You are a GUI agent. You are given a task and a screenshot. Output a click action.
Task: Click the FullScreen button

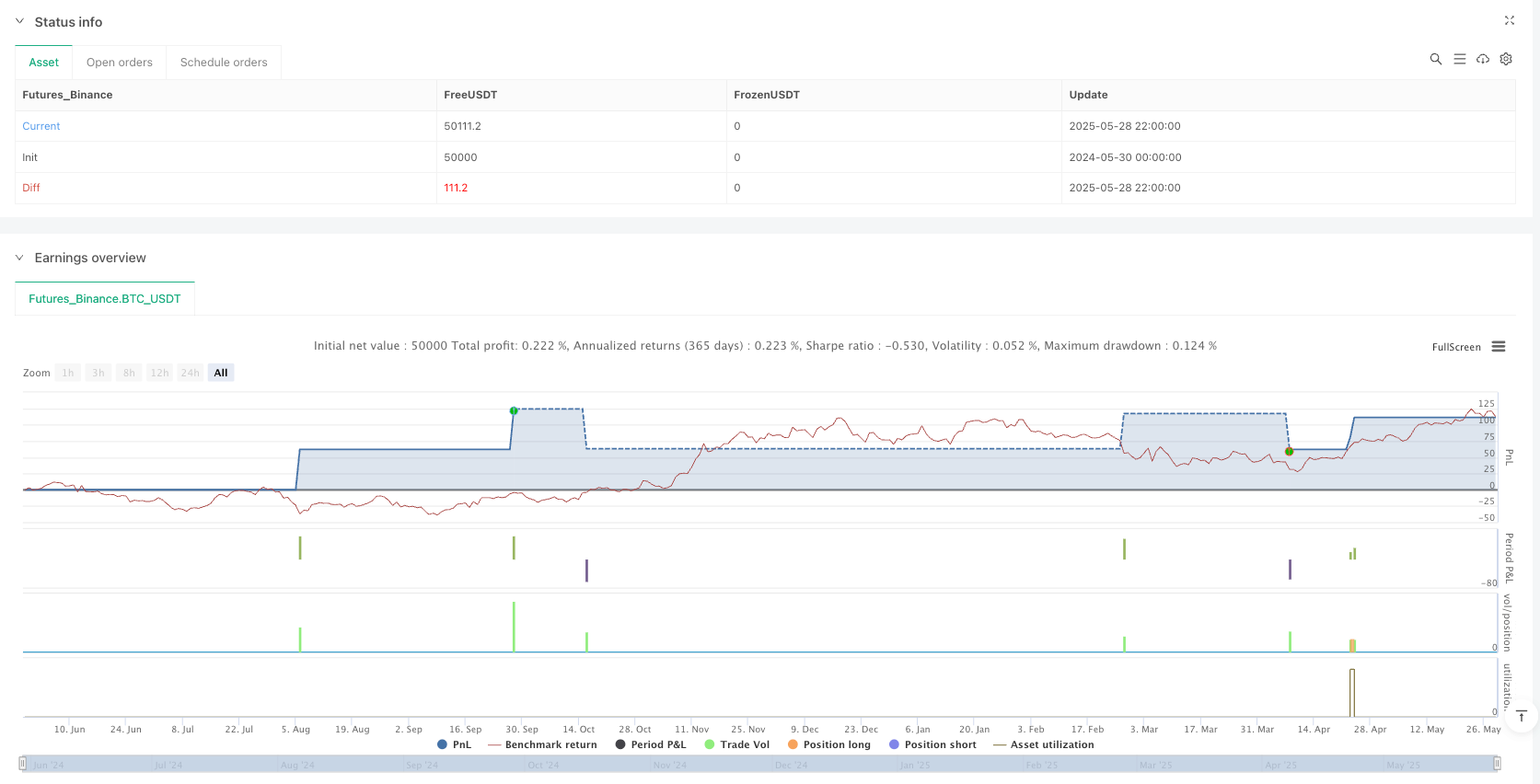coord(1456,347)
